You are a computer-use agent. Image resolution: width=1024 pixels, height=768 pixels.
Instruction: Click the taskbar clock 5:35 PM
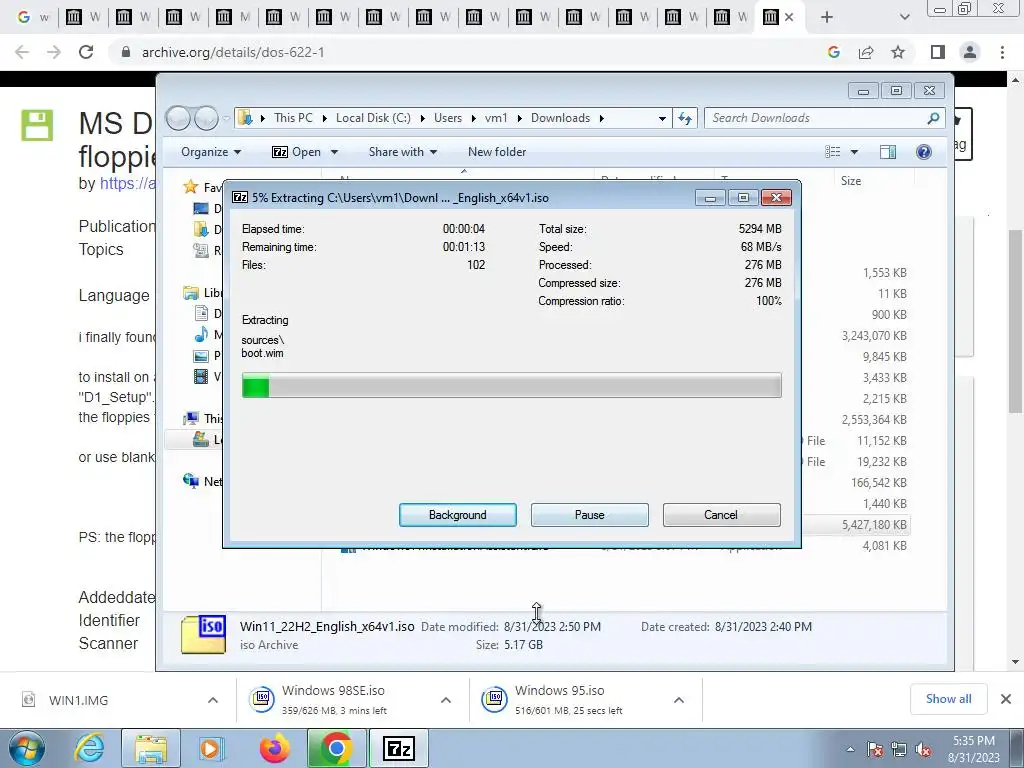973,741
